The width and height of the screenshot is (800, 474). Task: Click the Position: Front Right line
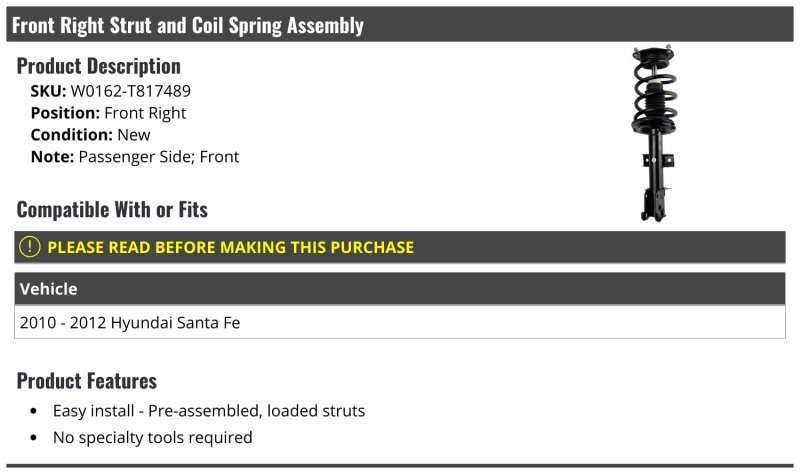pyautogui.click(x=108, y=113)
